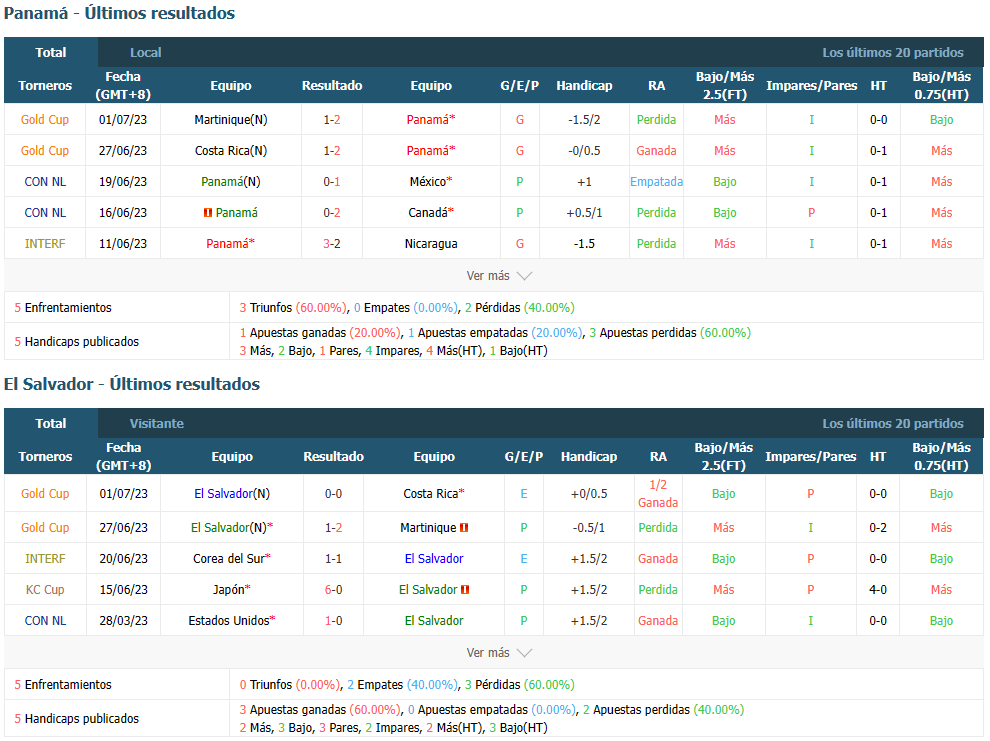The width and height of the screenshot is (990, 741).
Task: Open Gold Cup link in Costa Rica vs Panamá row
Action: click(x=45, y=150)
